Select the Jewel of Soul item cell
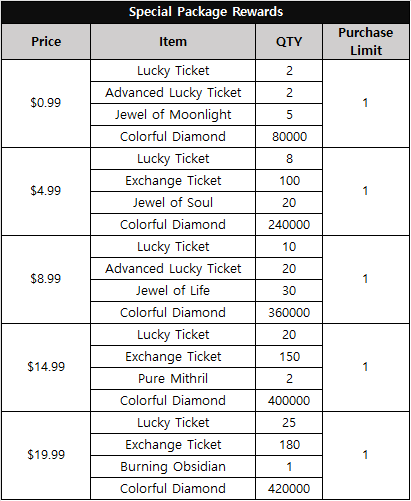This screenshot has height=501, width=411. click(x=173, y=203)
